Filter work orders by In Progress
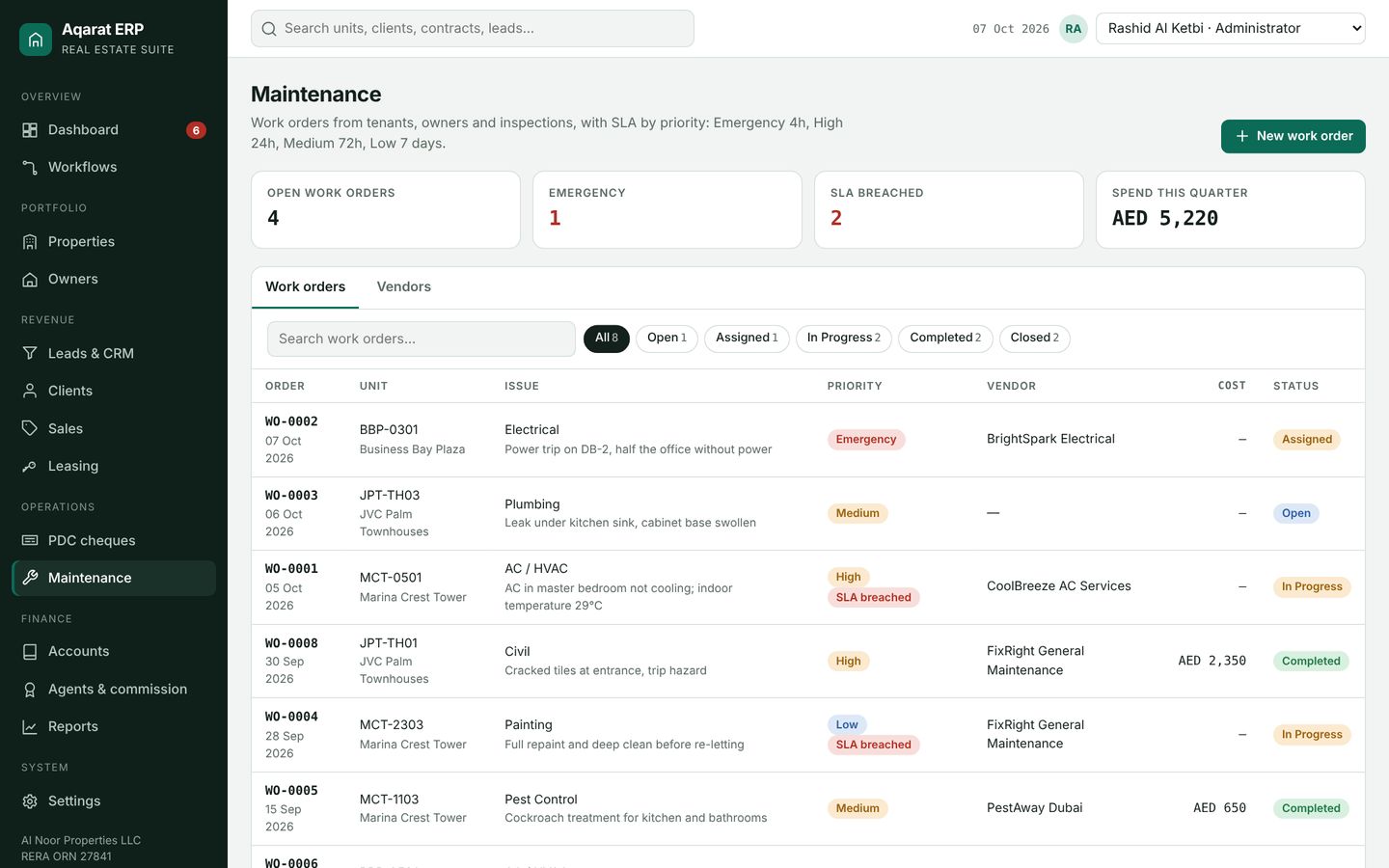 pos(844,339)
